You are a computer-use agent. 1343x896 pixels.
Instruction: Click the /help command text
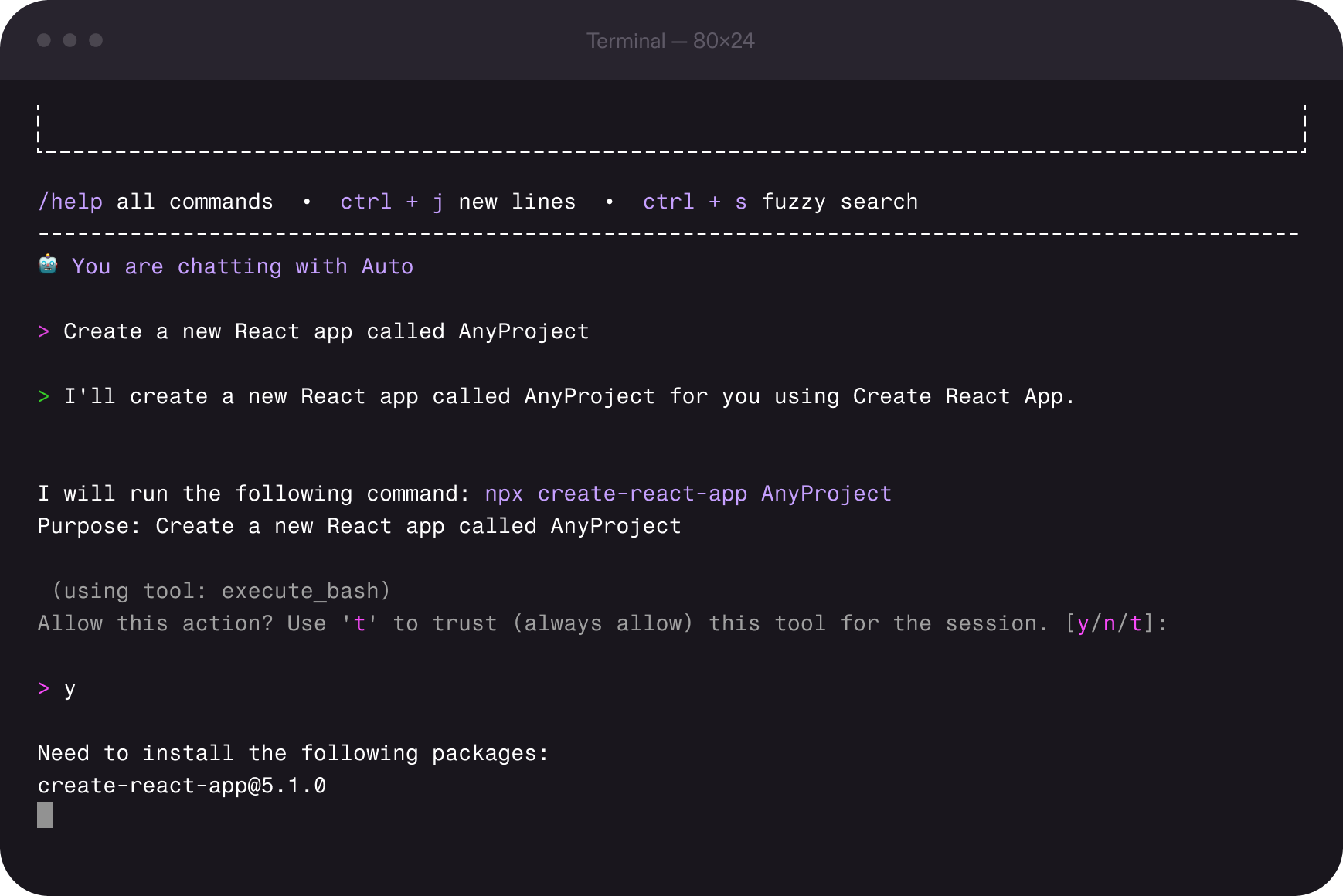(70, 202)
